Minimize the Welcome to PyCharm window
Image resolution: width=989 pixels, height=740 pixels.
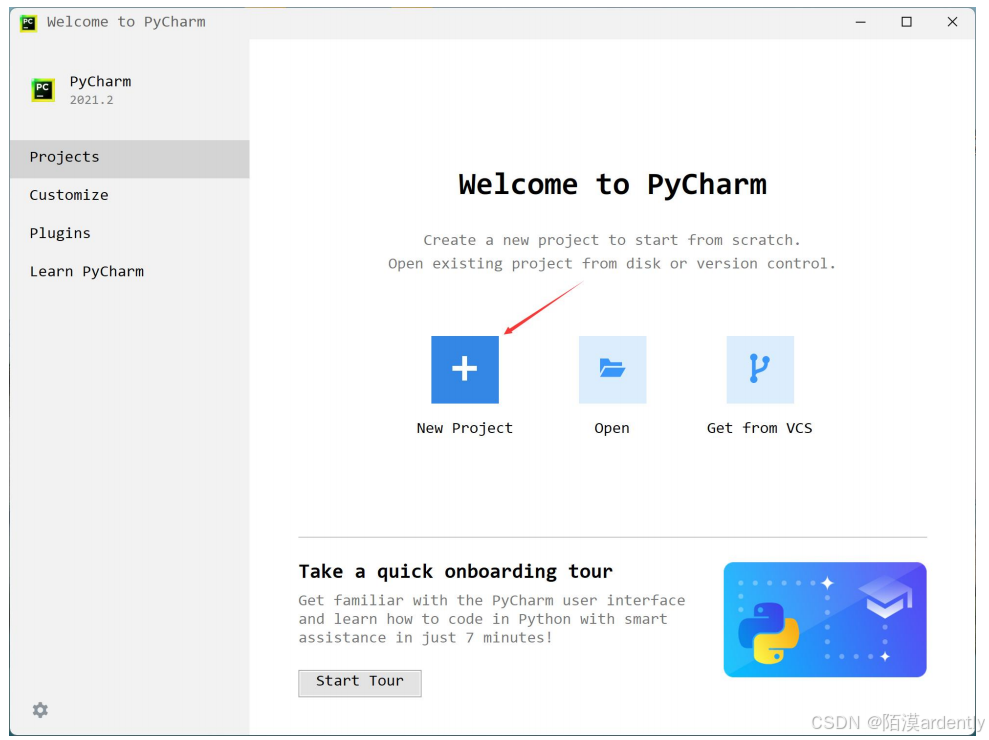tap(860, 23)
